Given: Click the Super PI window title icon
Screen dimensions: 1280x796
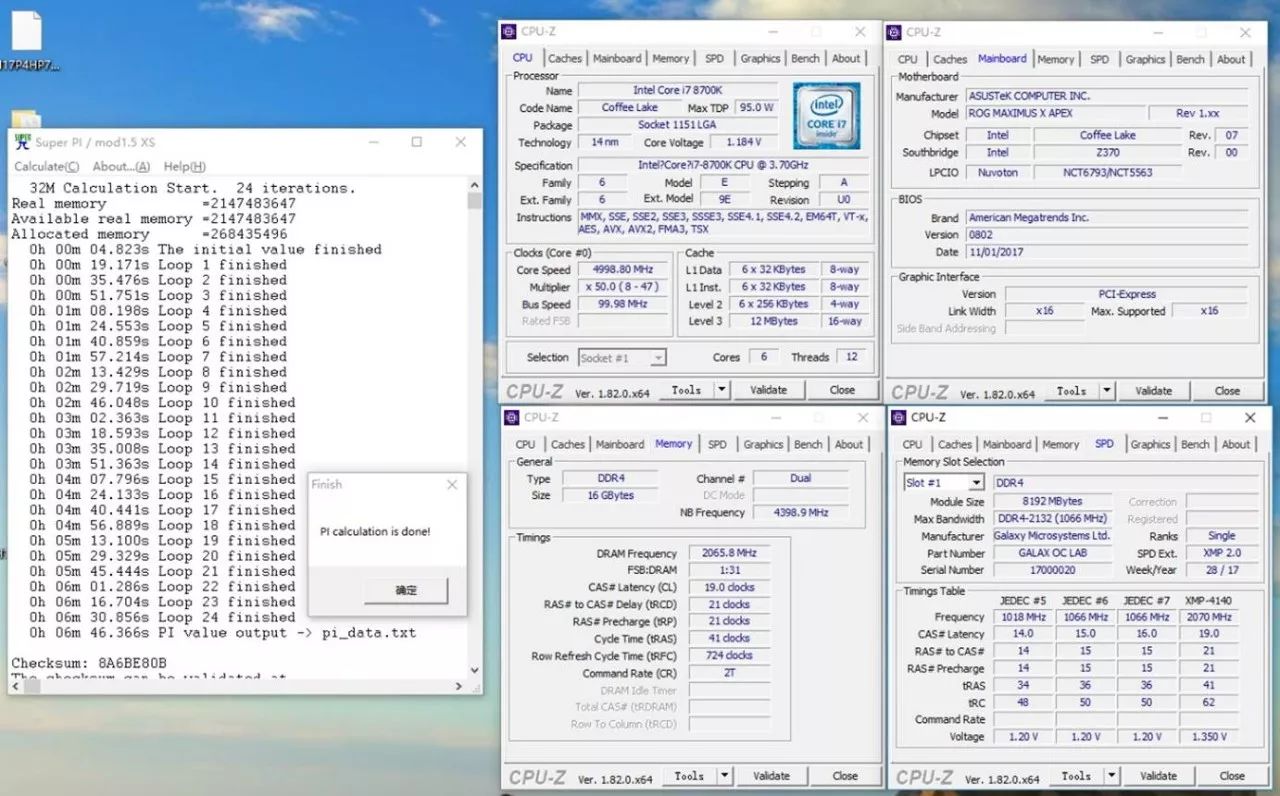Looking at the screenshot, I should tap(22, 142).
